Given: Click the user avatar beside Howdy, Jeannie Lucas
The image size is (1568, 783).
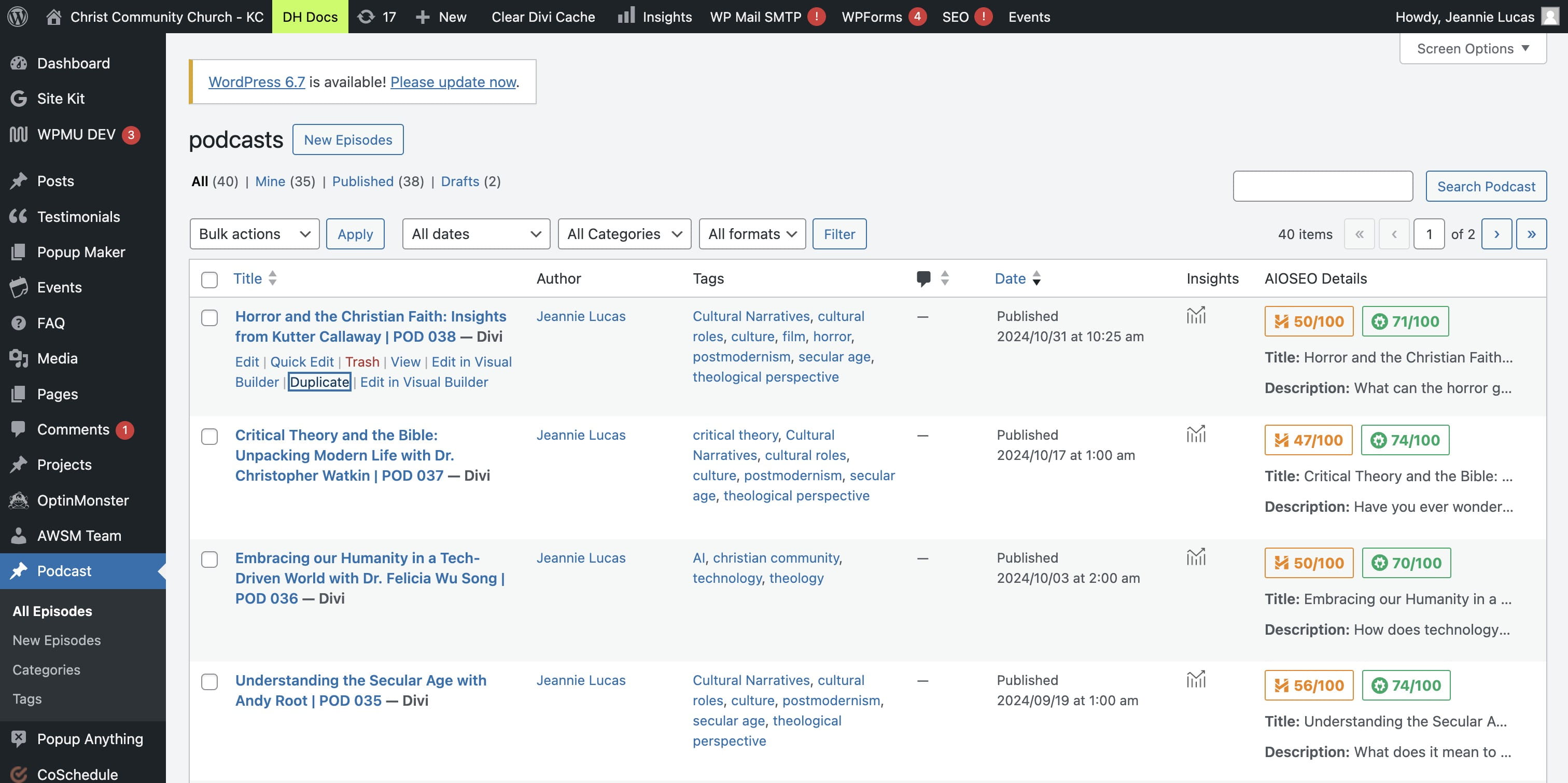Looking at the screenshot, I should [x=1550, y=17].
